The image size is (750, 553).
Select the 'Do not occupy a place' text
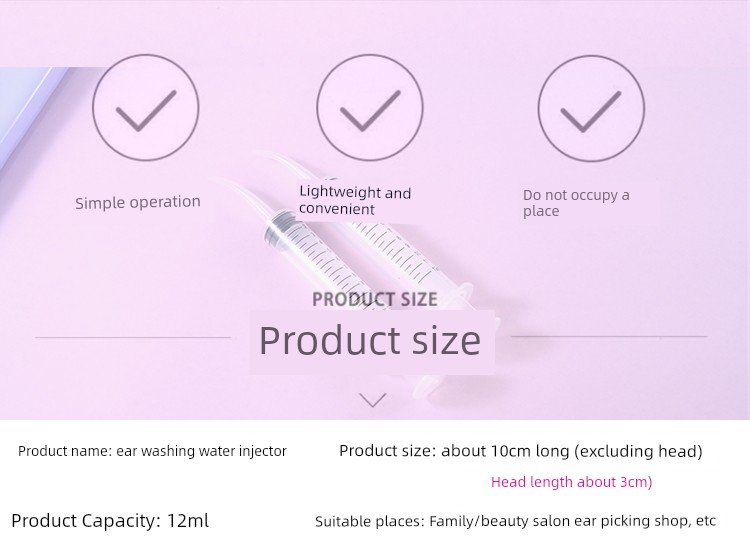point(576,203)
